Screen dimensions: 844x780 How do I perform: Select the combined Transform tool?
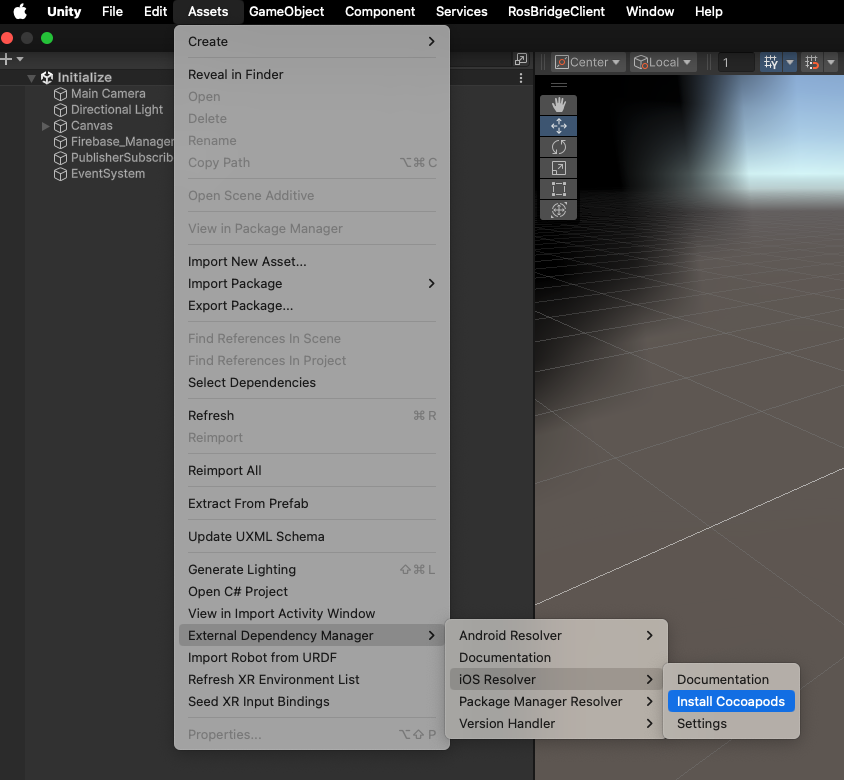[x=559, y=210]
